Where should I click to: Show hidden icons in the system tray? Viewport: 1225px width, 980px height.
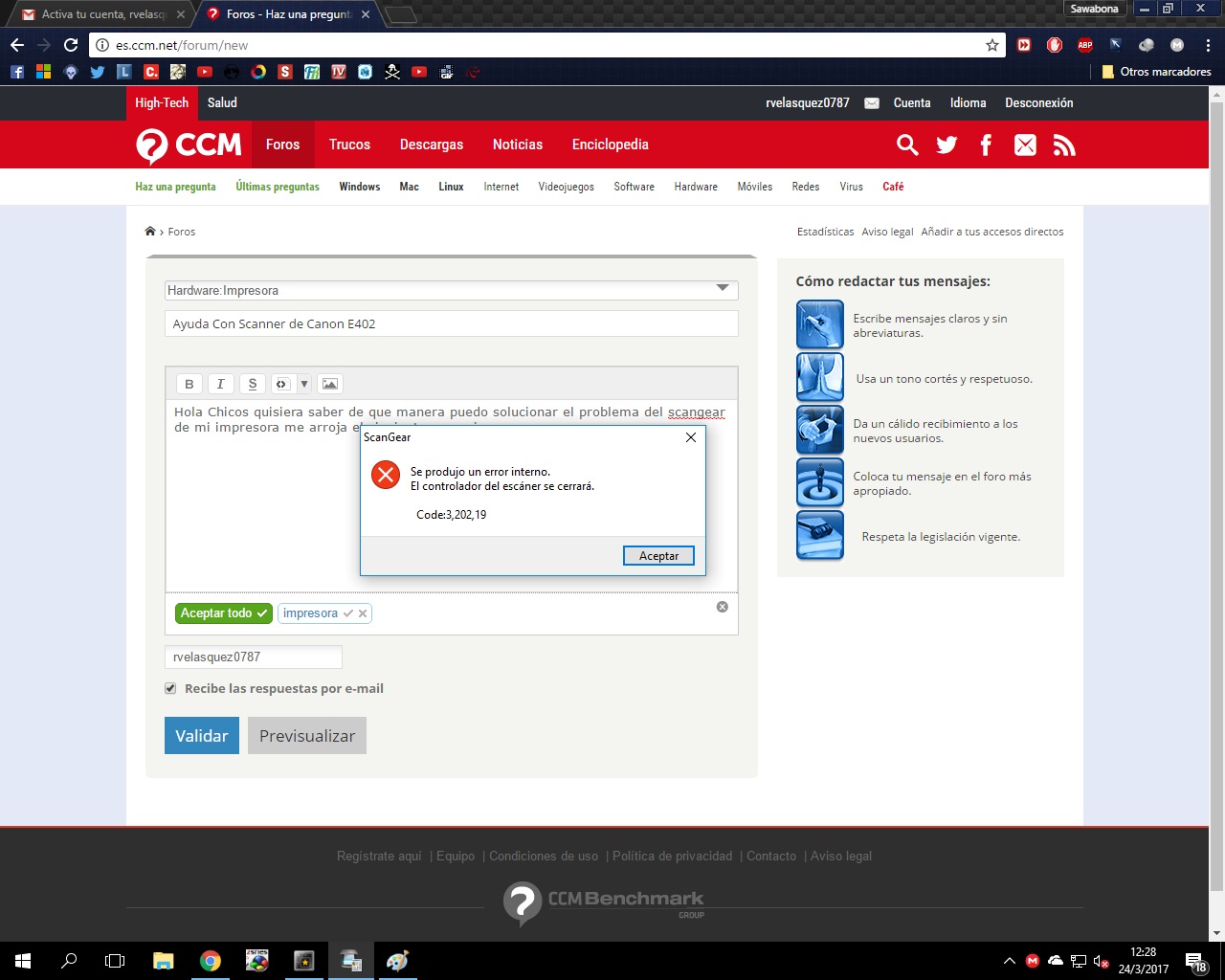(x=1009, y=961)
